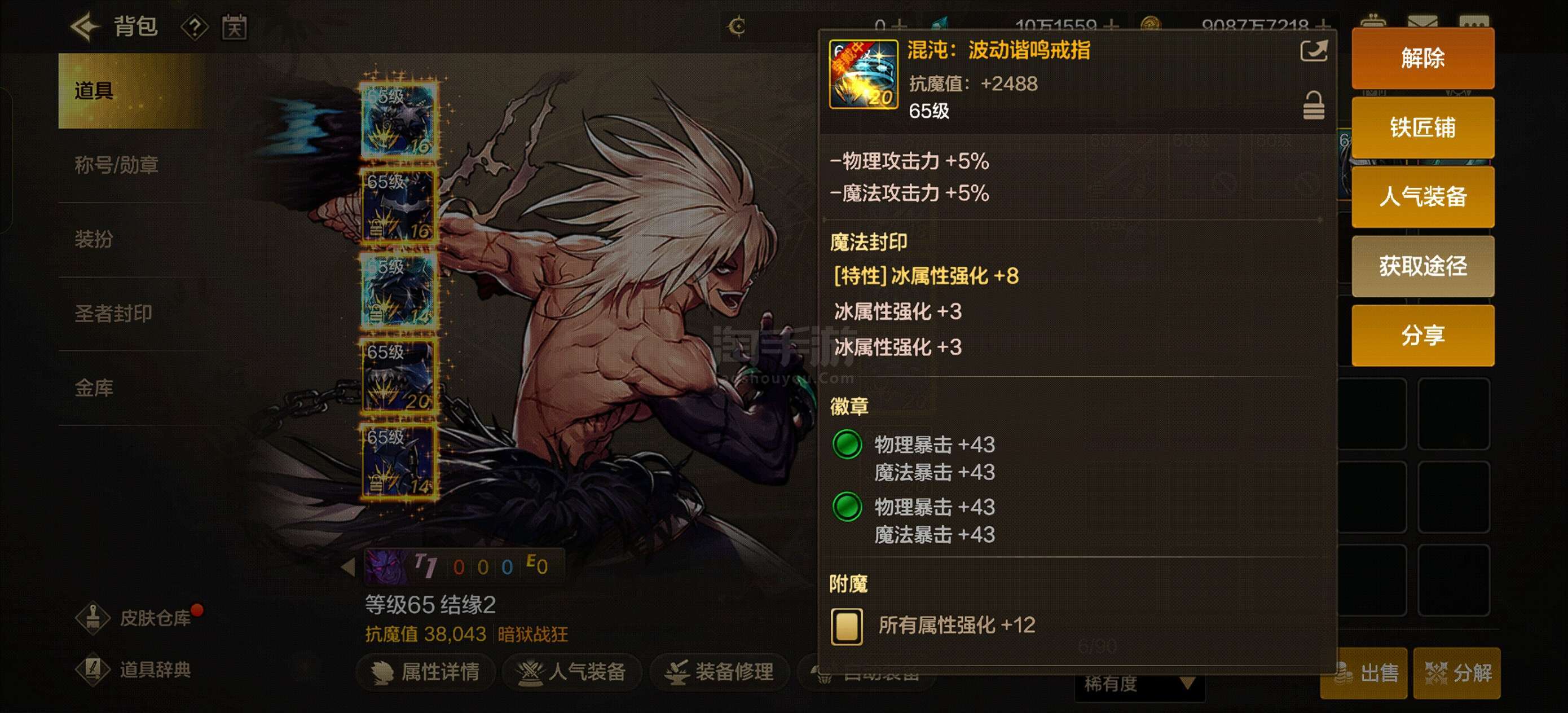Click 分解 disassemble button
This screenshot has height=713, width=1568.
tap(1457, 673)
